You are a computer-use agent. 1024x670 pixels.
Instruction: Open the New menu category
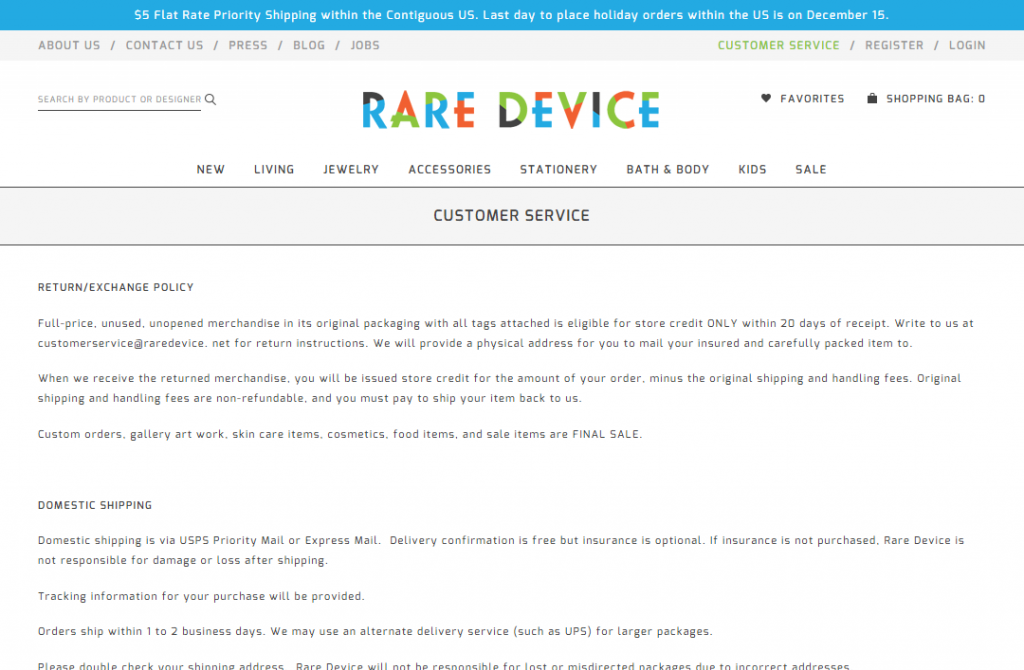coord(211,169)
